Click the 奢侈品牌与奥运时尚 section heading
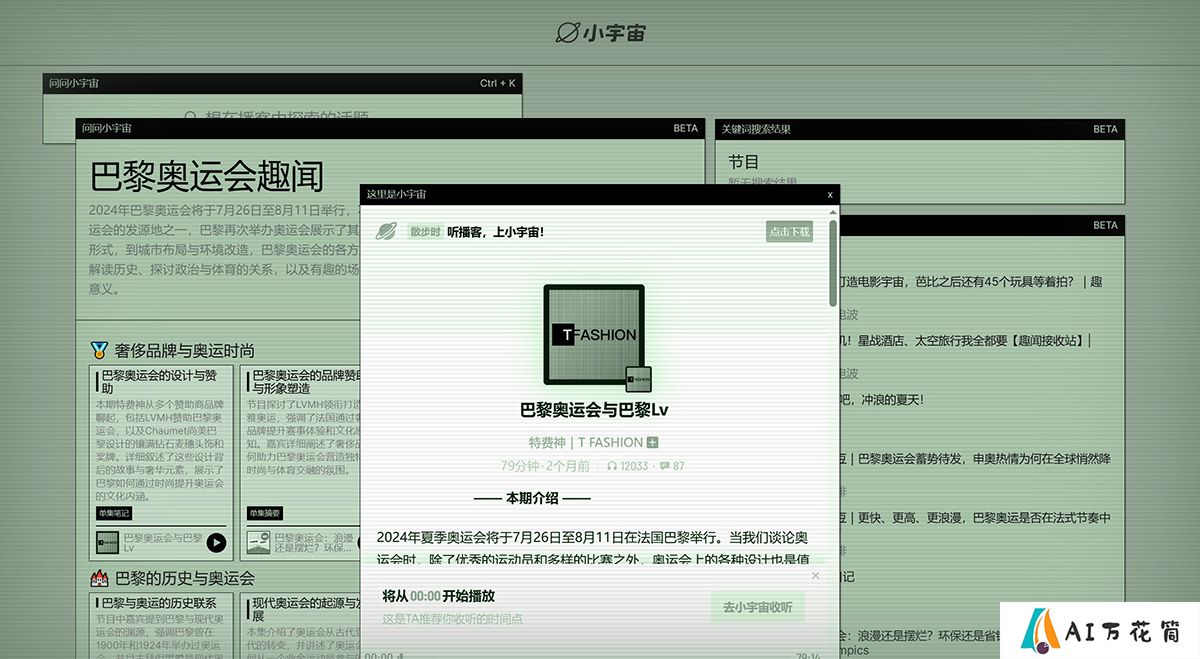 point(185,350)
